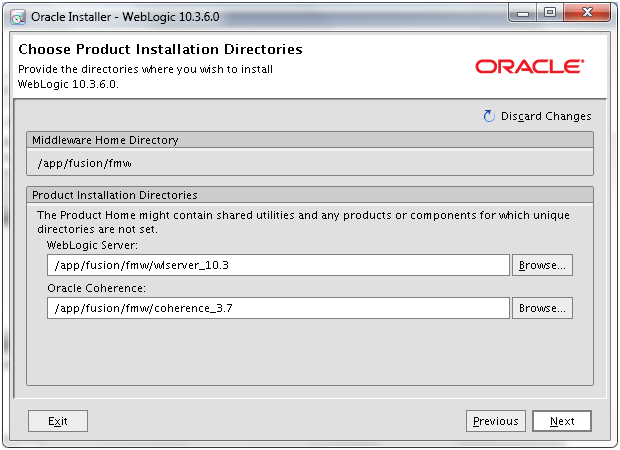Screen dimensions: 620x450
Task: Click the Oracle Installer title bar icon
Action: 18,17
